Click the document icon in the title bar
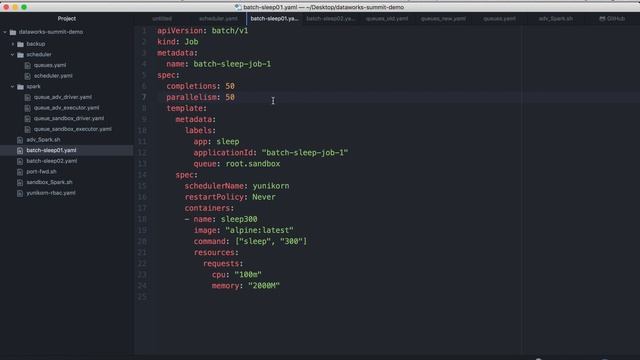 (x=238, y=7)
